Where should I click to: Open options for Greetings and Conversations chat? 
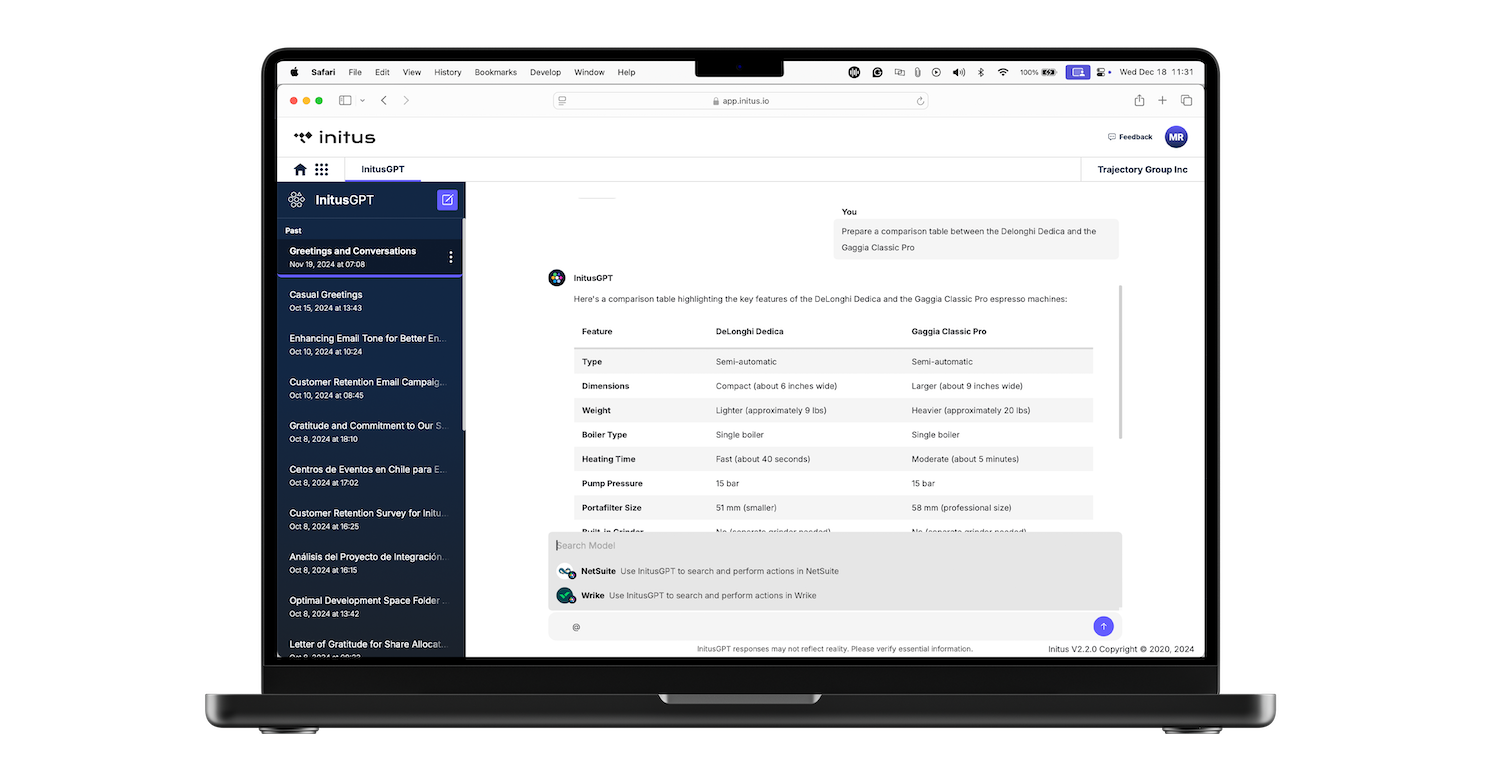coord(451,257)
